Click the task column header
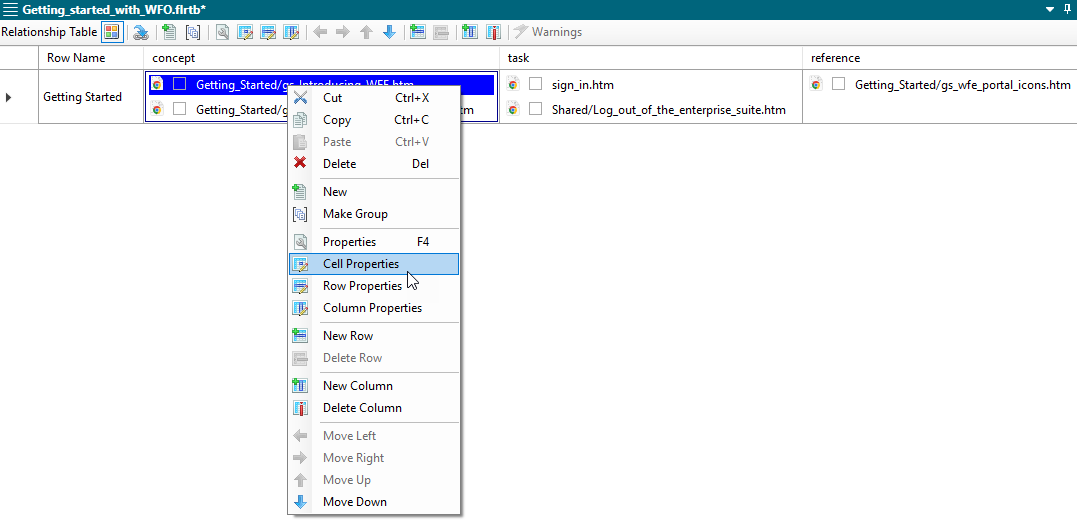Screen dimensions: 1077x532 click(x=651, y=58)
